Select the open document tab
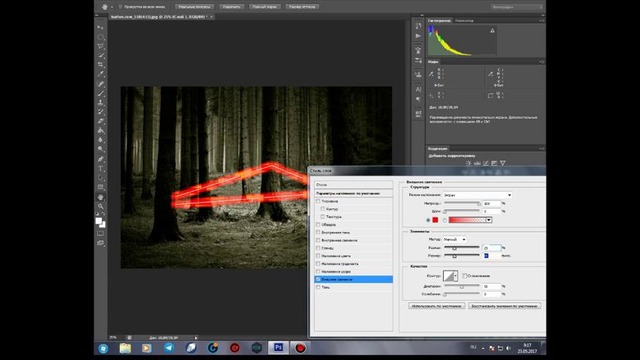This screenshot has height=360, width=640. [162, 17]
